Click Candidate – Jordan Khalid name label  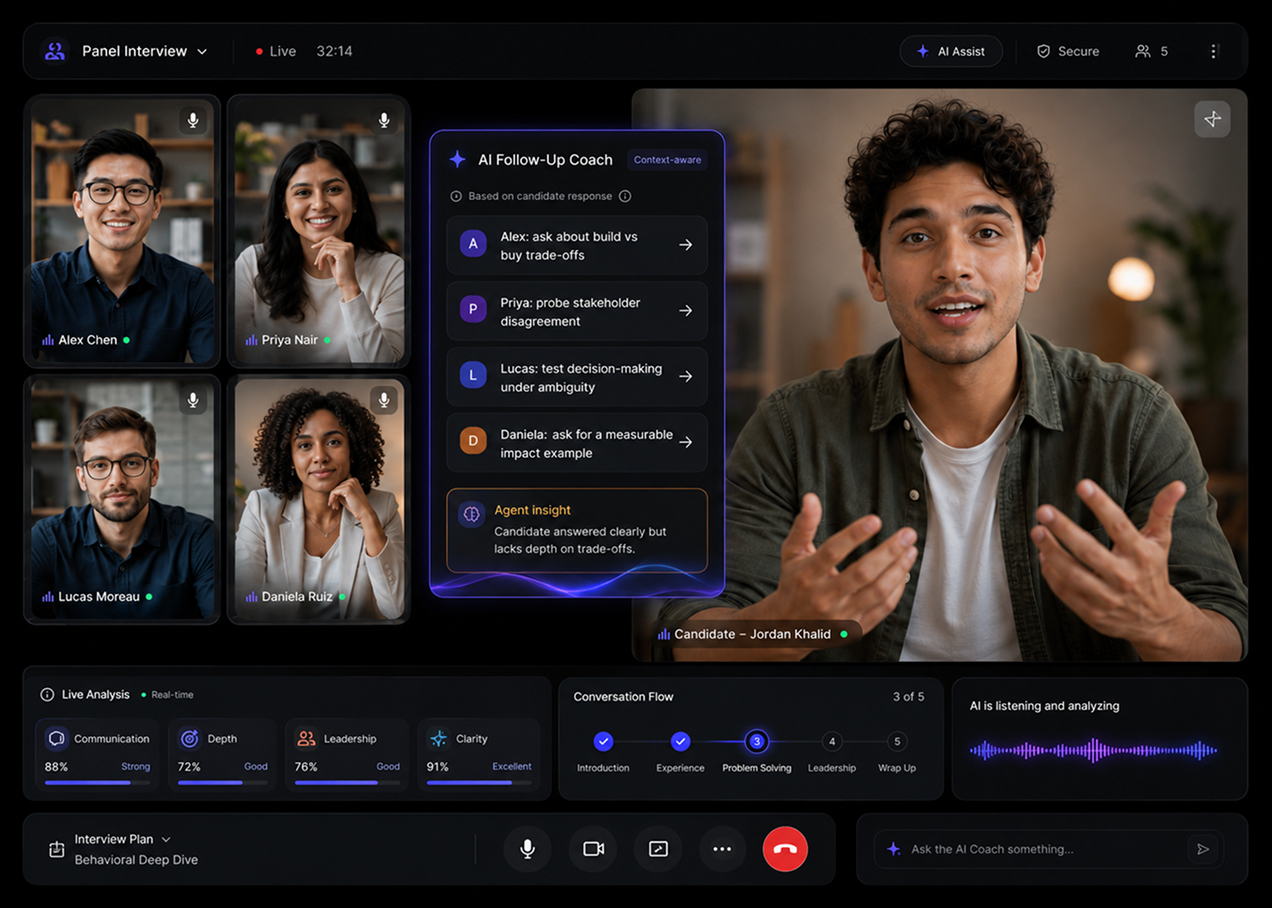coord(752,634)
